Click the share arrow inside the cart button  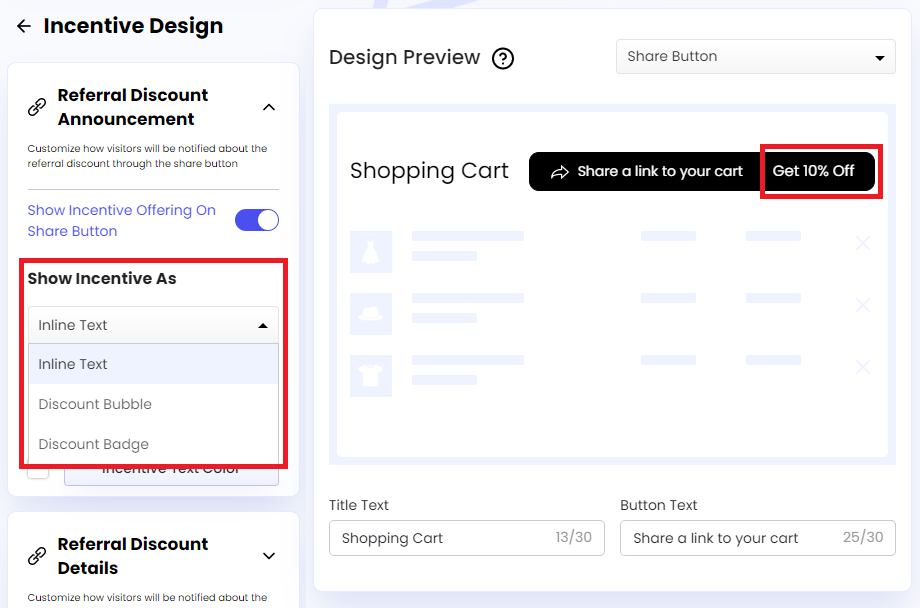click(x=558, y=171)
